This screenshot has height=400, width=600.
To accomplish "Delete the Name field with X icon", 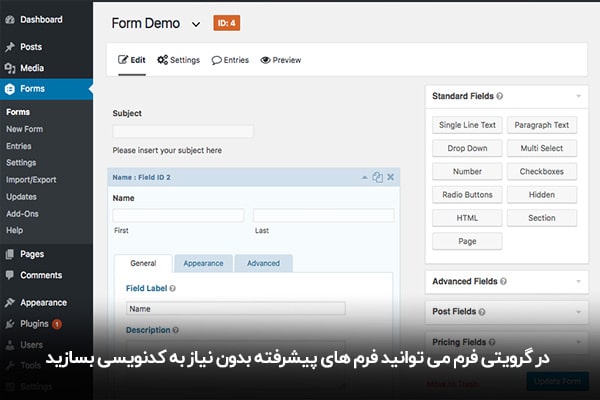I will [x=390, y=177].
